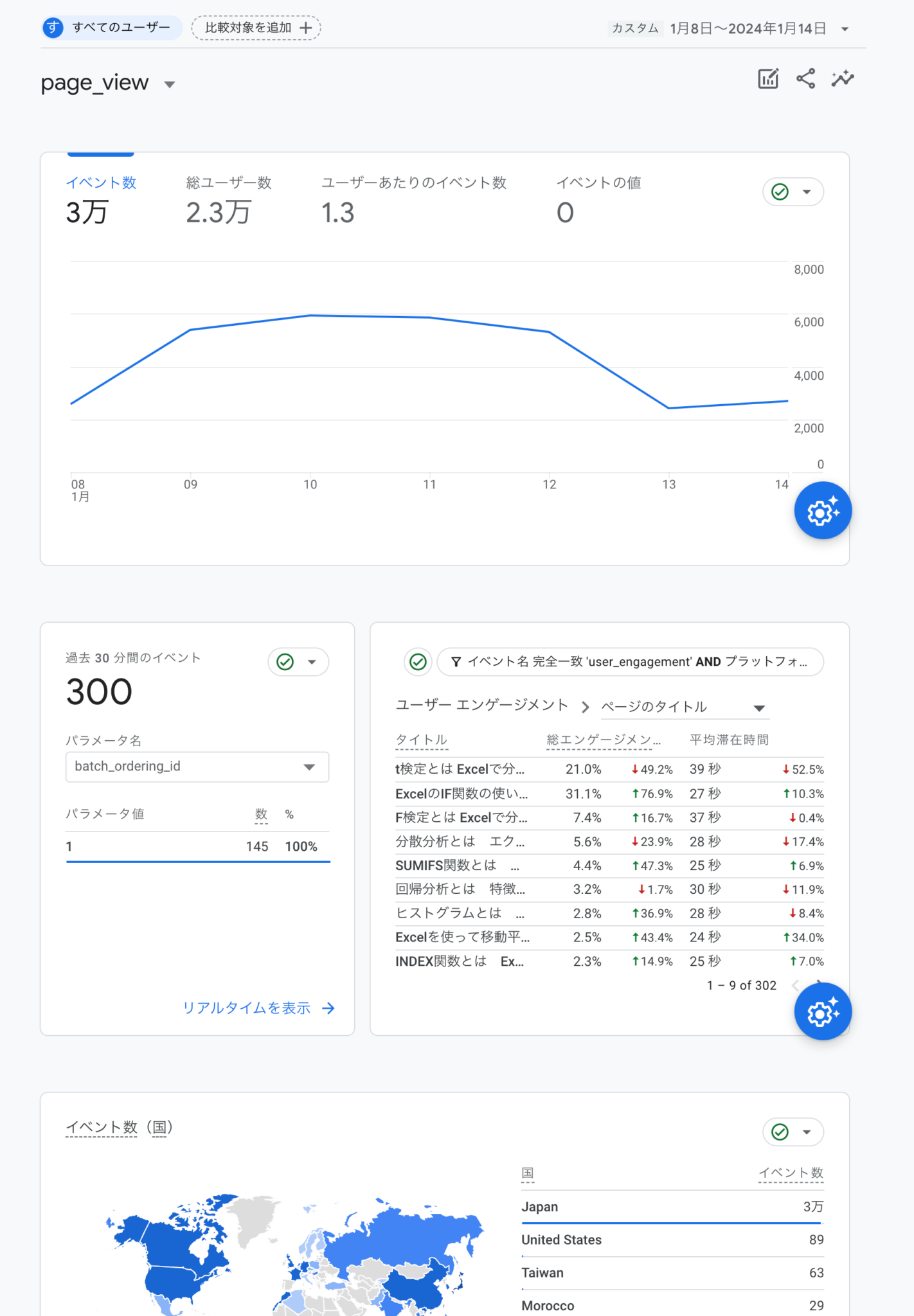Open the status dropdown in last 30 minutes card
Viewport: 914px width, 1316px height.
coord(298,662)
